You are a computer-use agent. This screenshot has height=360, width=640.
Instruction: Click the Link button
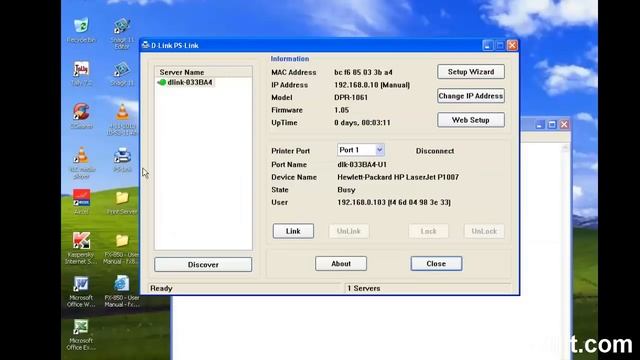point(293,231)
